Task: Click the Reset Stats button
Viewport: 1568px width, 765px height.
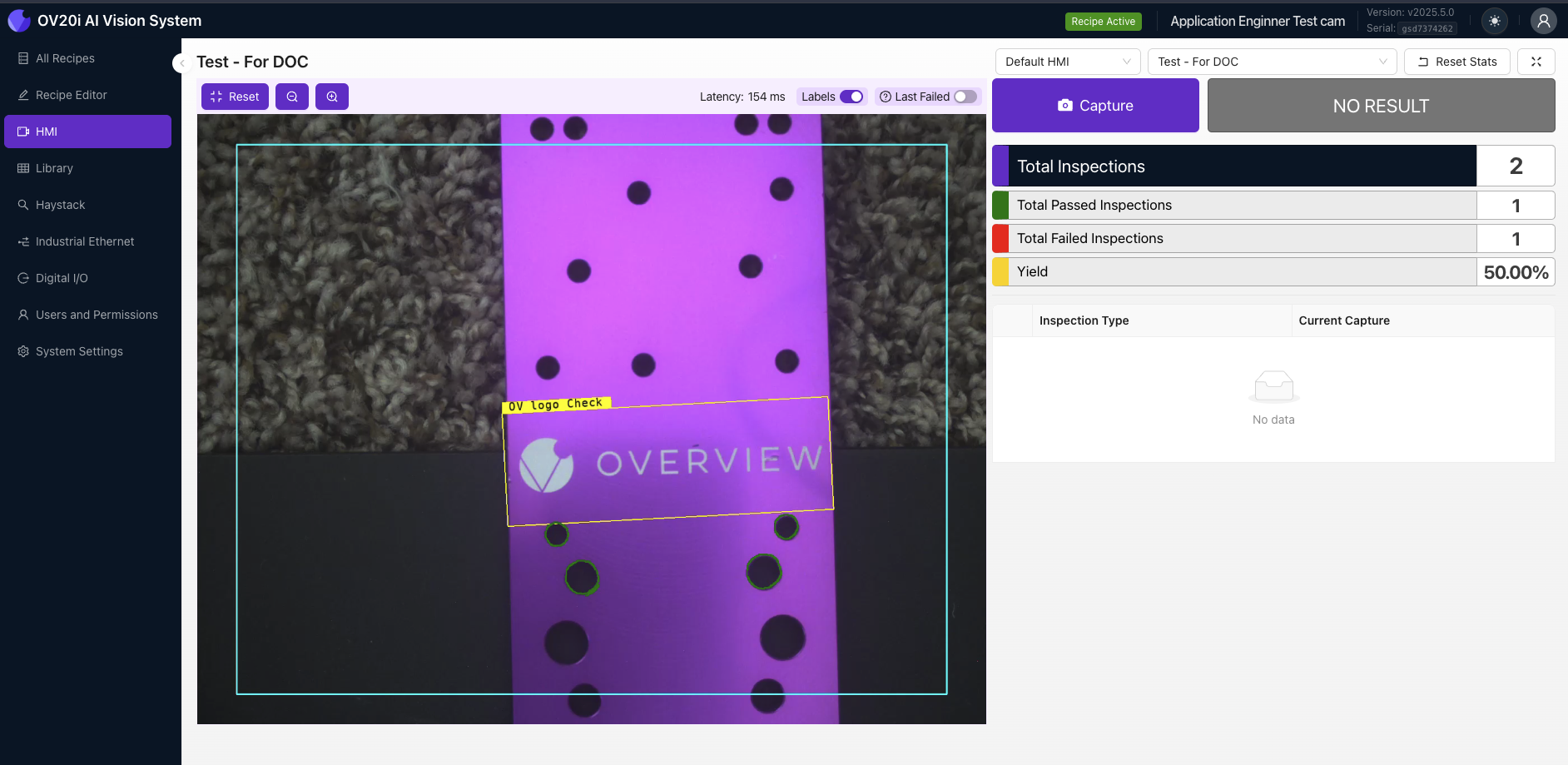Action: coord(1456,62)
